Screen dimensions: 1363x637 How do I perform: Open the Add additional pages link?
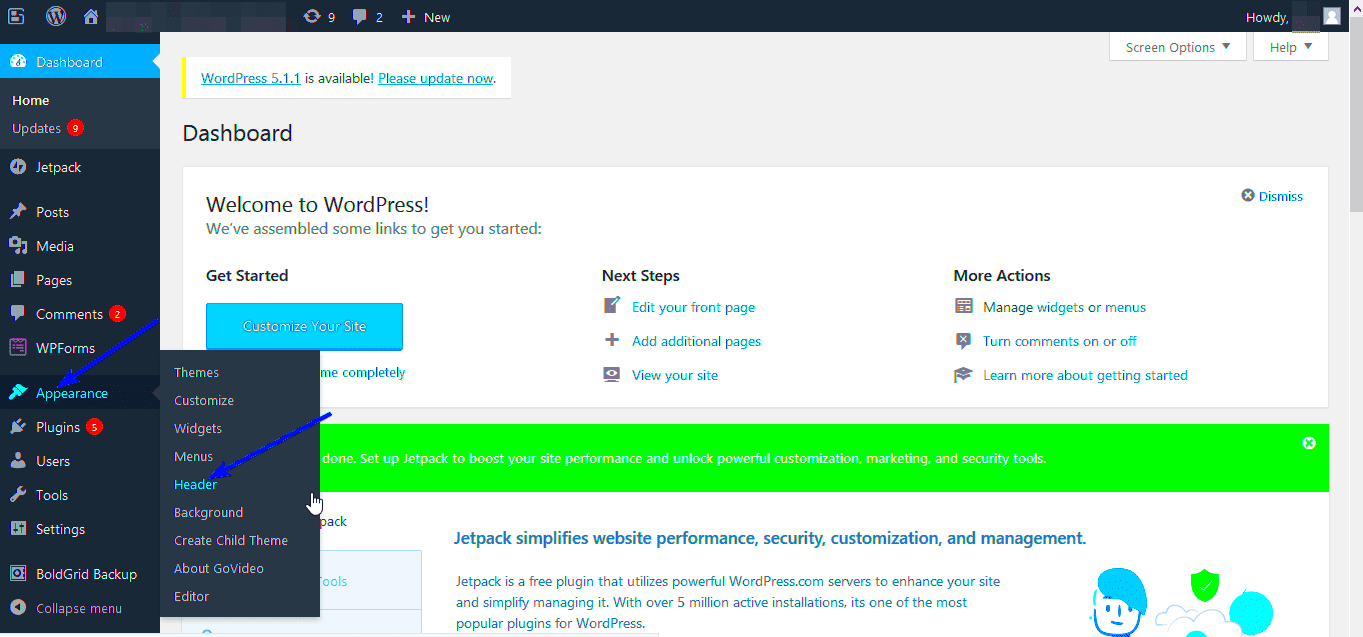coord(696,341)
